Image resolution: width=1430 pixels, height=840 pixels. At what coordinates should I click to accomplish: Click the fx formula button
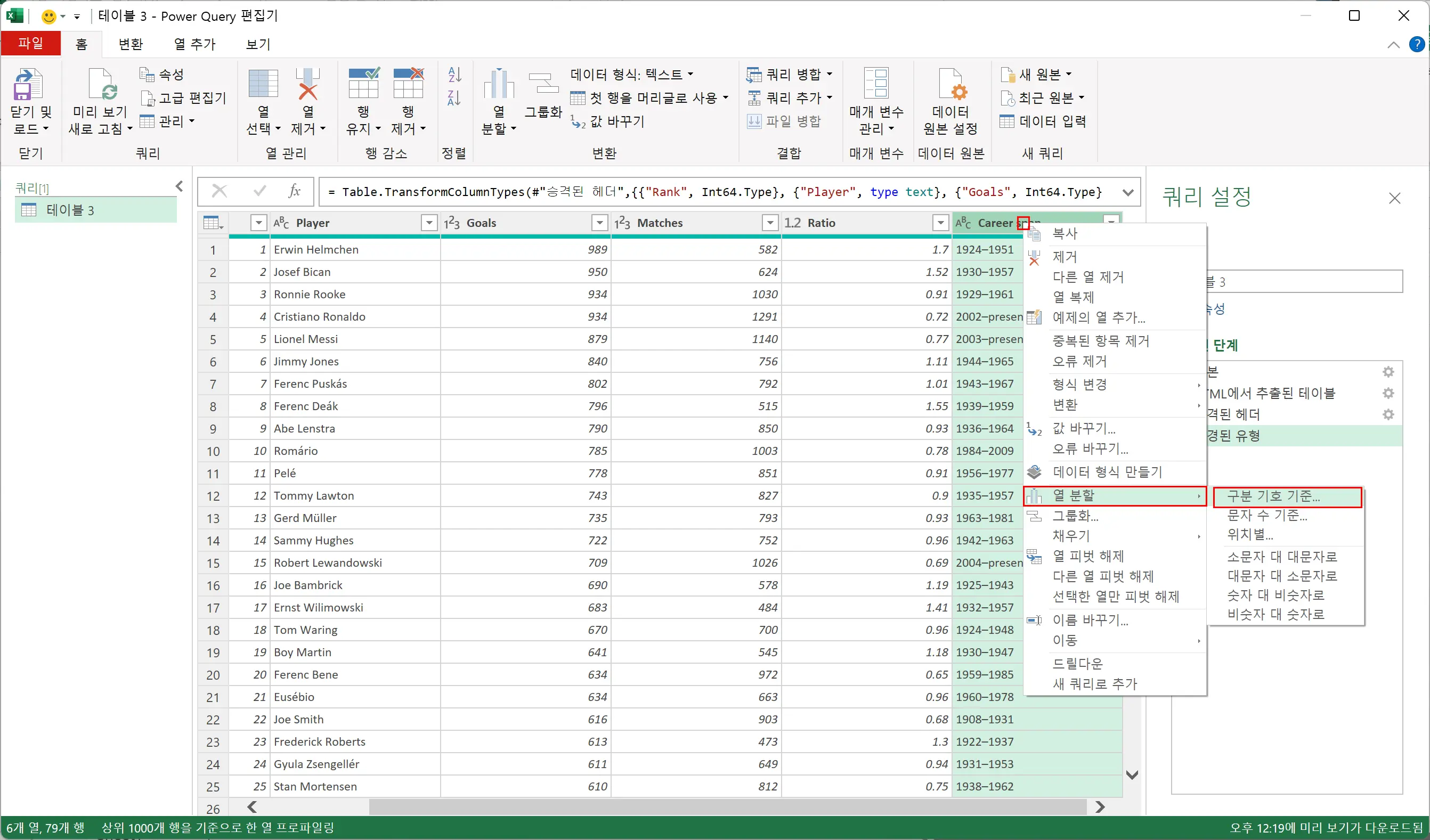click(x=294, y=191)
